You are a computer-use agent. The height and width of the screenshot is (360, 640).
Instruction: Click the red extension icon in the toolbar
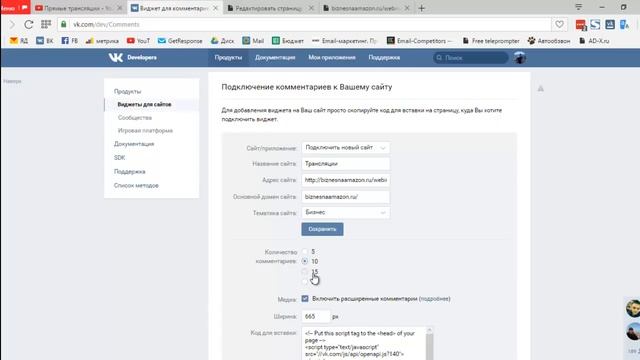tap(581, 25)
